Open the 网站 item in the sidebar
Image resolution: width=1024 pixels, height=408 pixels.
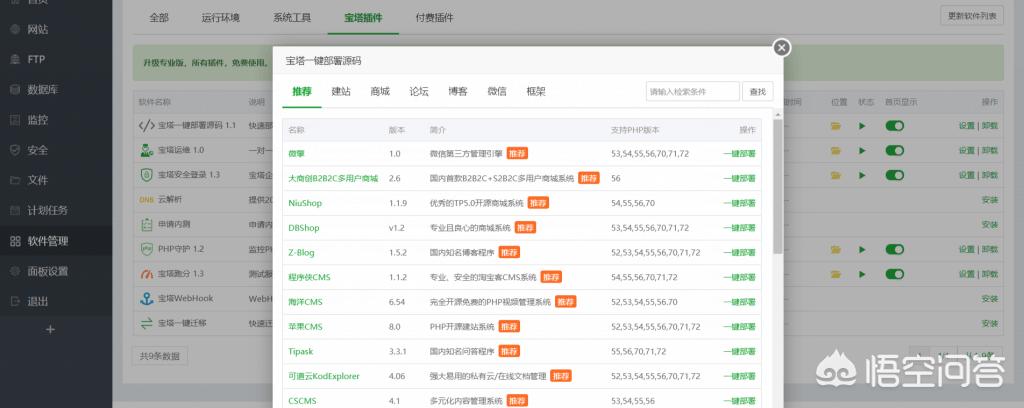coord(37,29)
